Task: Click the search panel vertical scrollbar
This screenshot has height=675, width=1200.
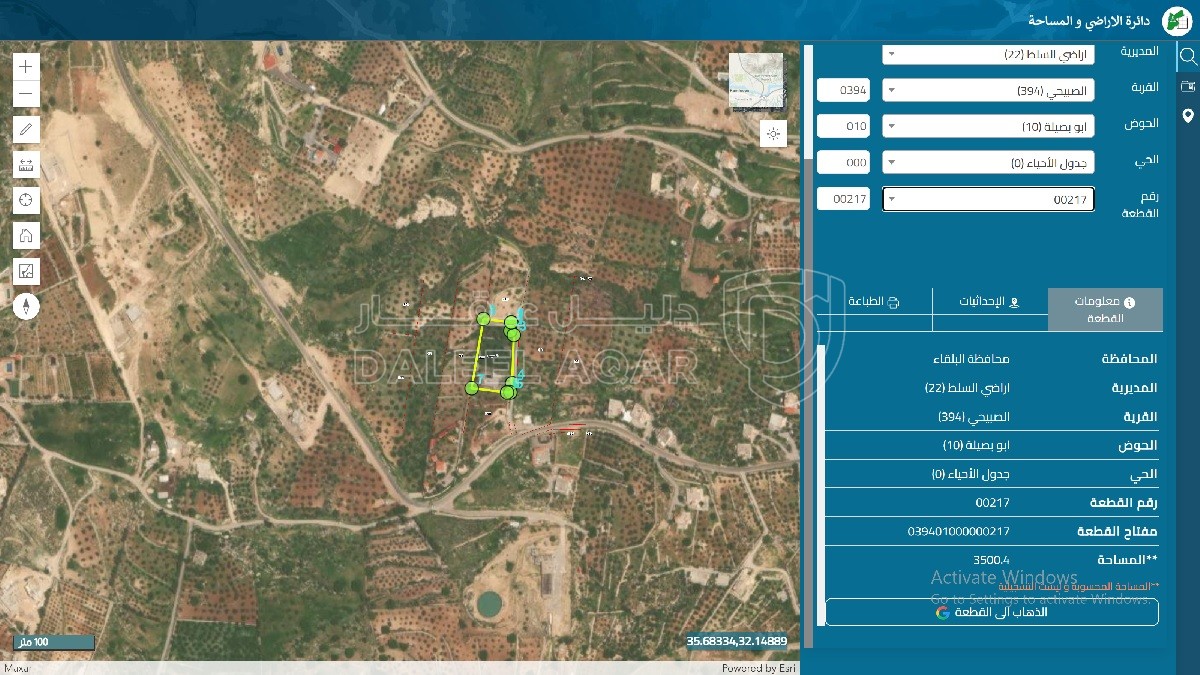Action: pyautogui.click(x=808, y=100)
